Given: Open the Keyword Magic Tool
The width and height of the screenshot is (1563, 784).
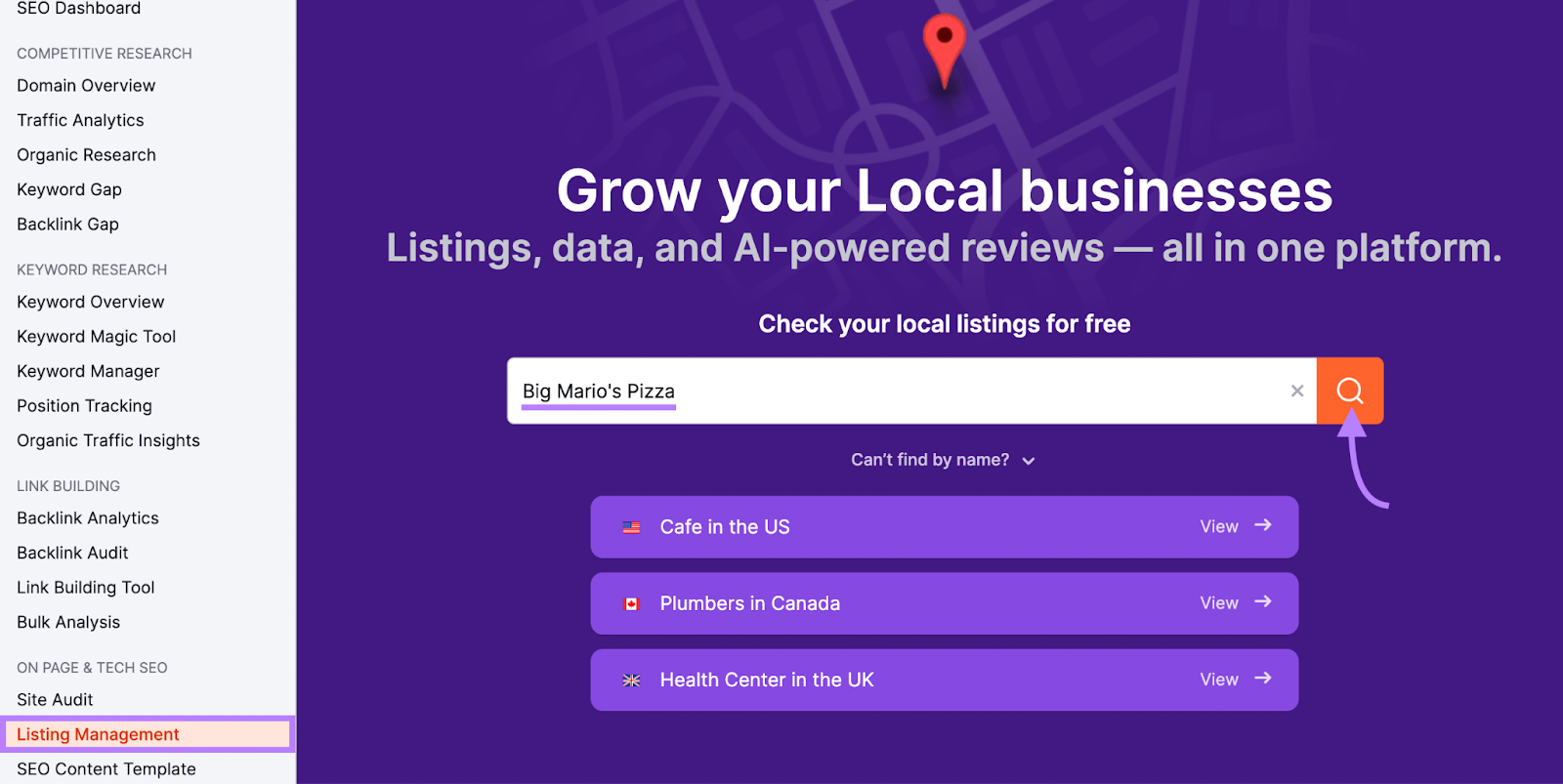Looking at the screenshot, I should pos(96,336).
